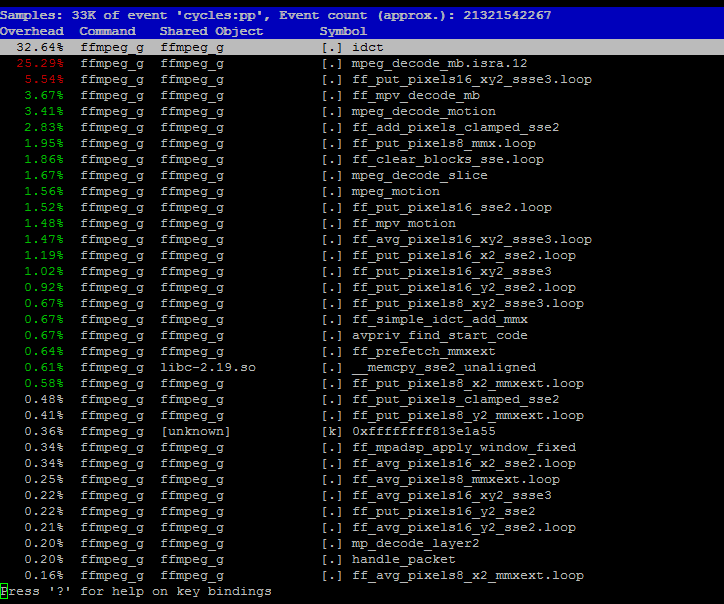The width and height of the screenshot is (724, 604).
Task: Click the Overhead column header
Action: tap(32, 31)
